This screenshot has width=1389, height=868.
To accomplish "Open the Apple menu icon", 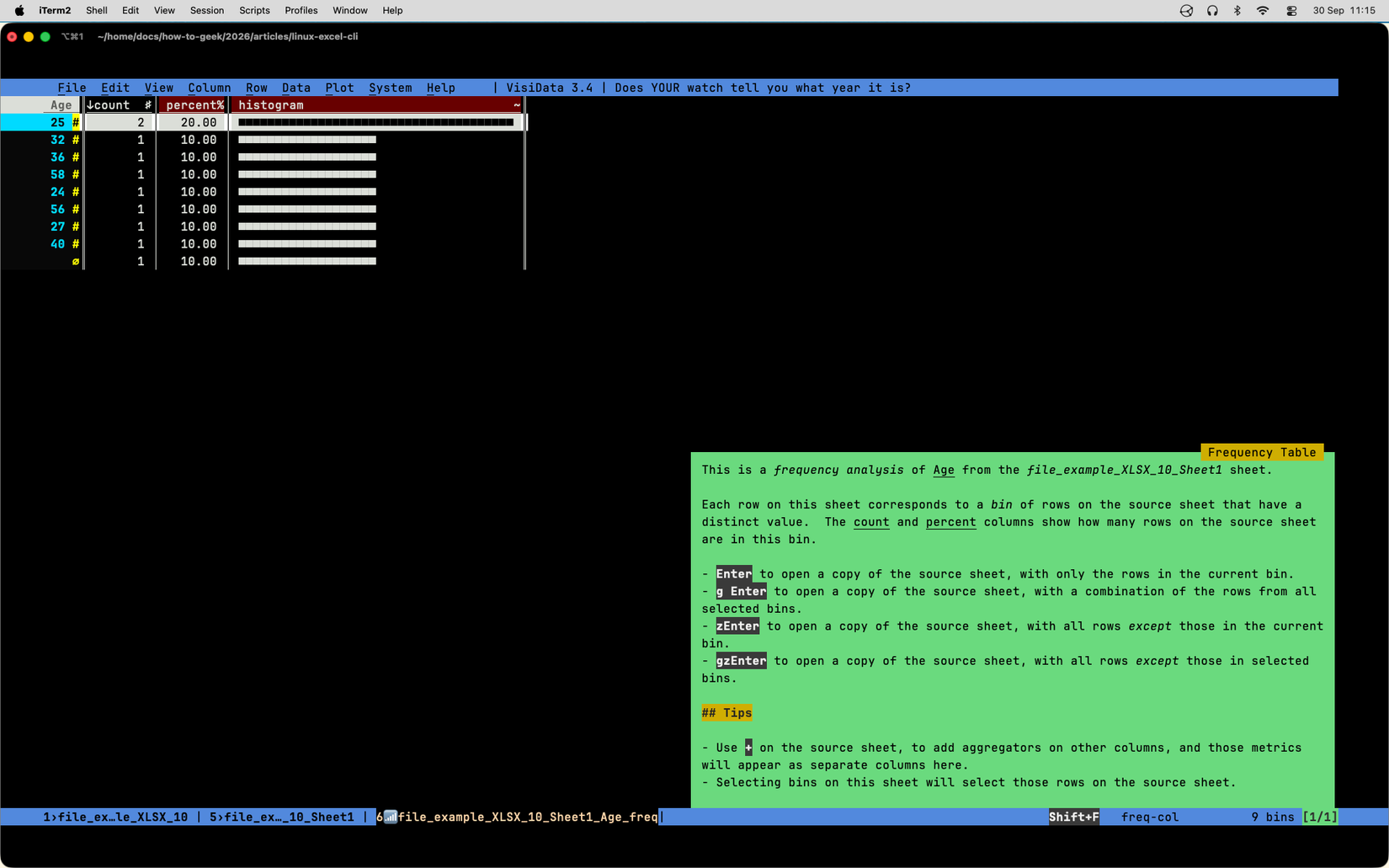I will pos(19,11).
